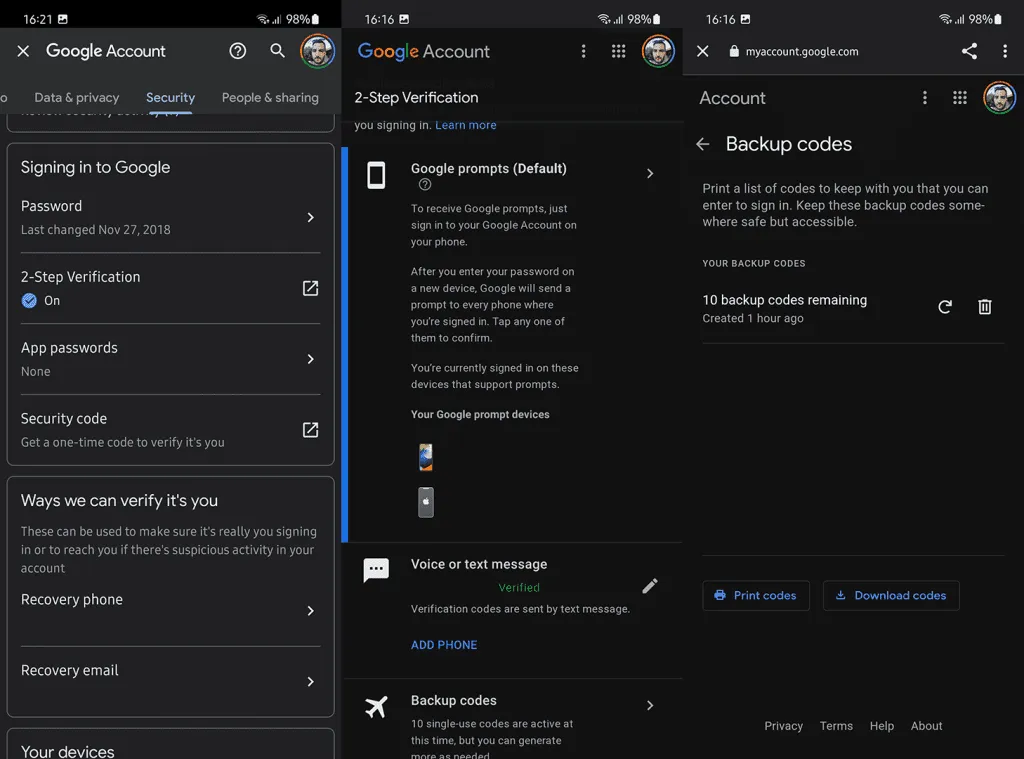
Task: Share the page via share icon
Action: click(969, 51)
